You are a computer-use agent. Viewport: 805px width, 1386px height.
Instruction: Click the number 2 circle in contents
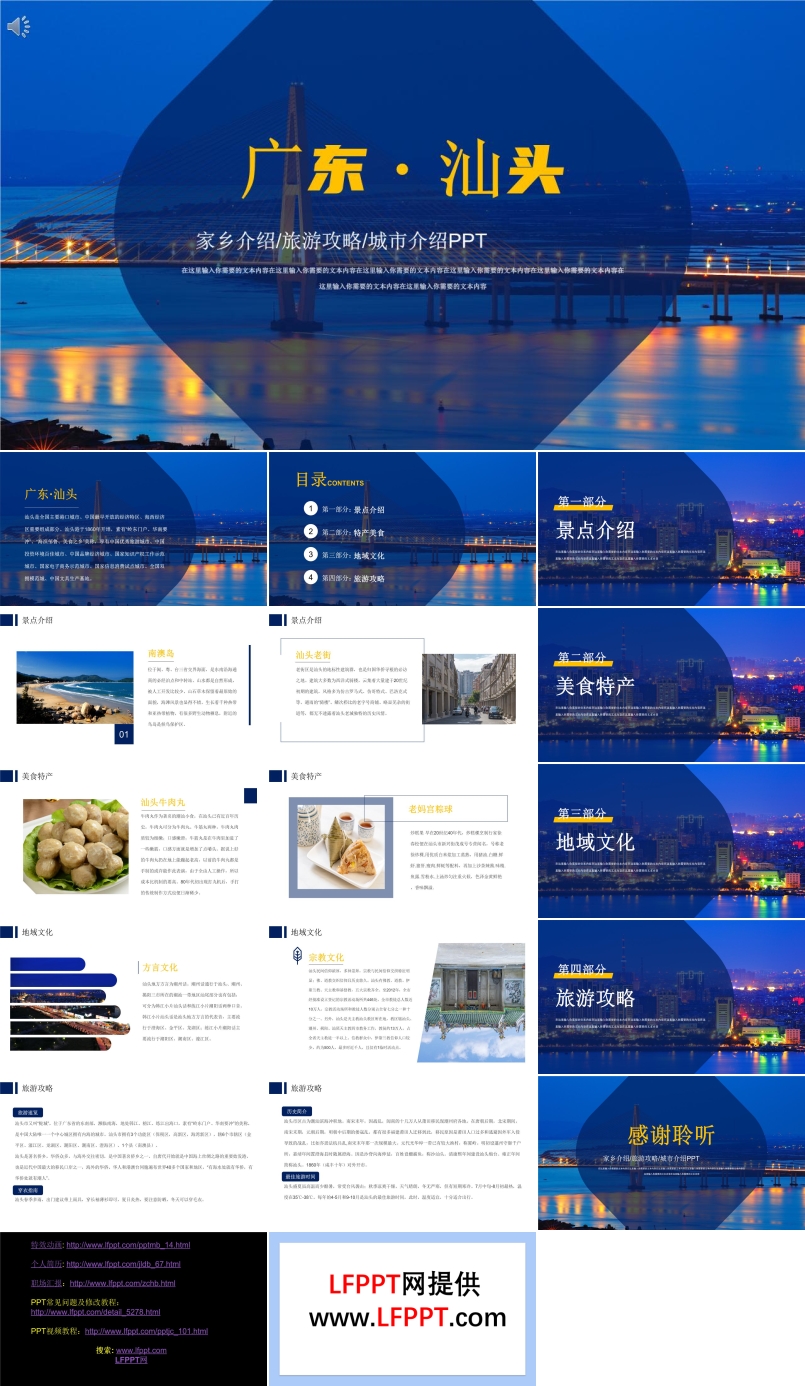coord(311,532)
